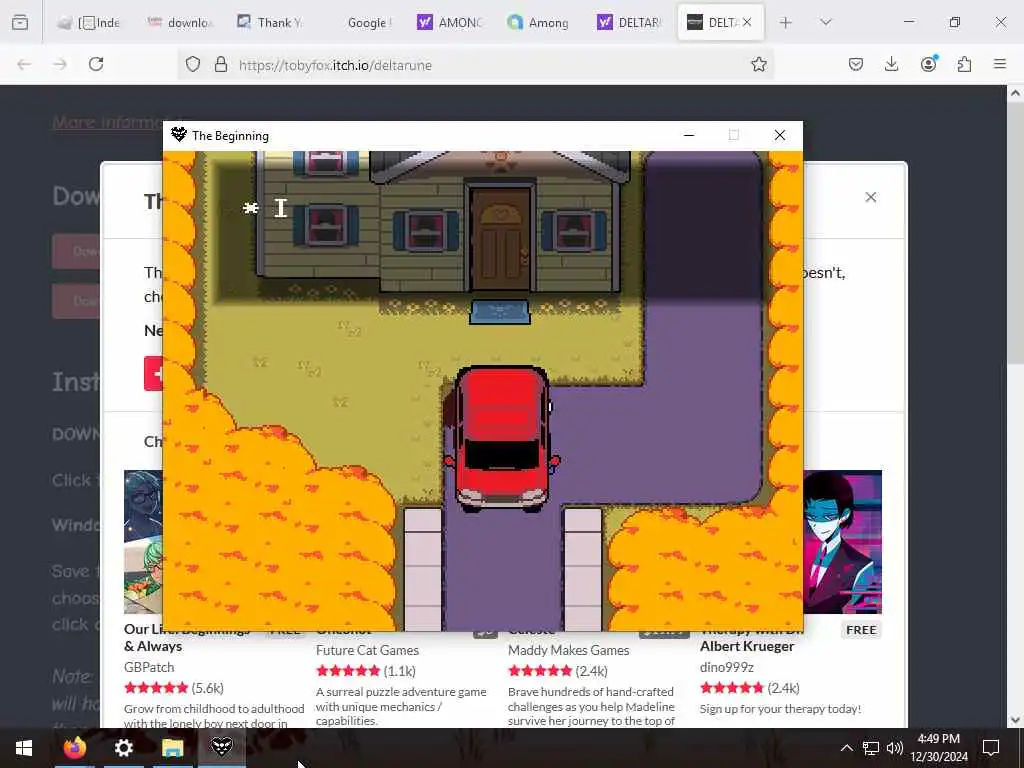Image resolution: width=1024 pixels, height=768 pixels.
Task: Open Firefox downloads panel
Action: point(891,64)
